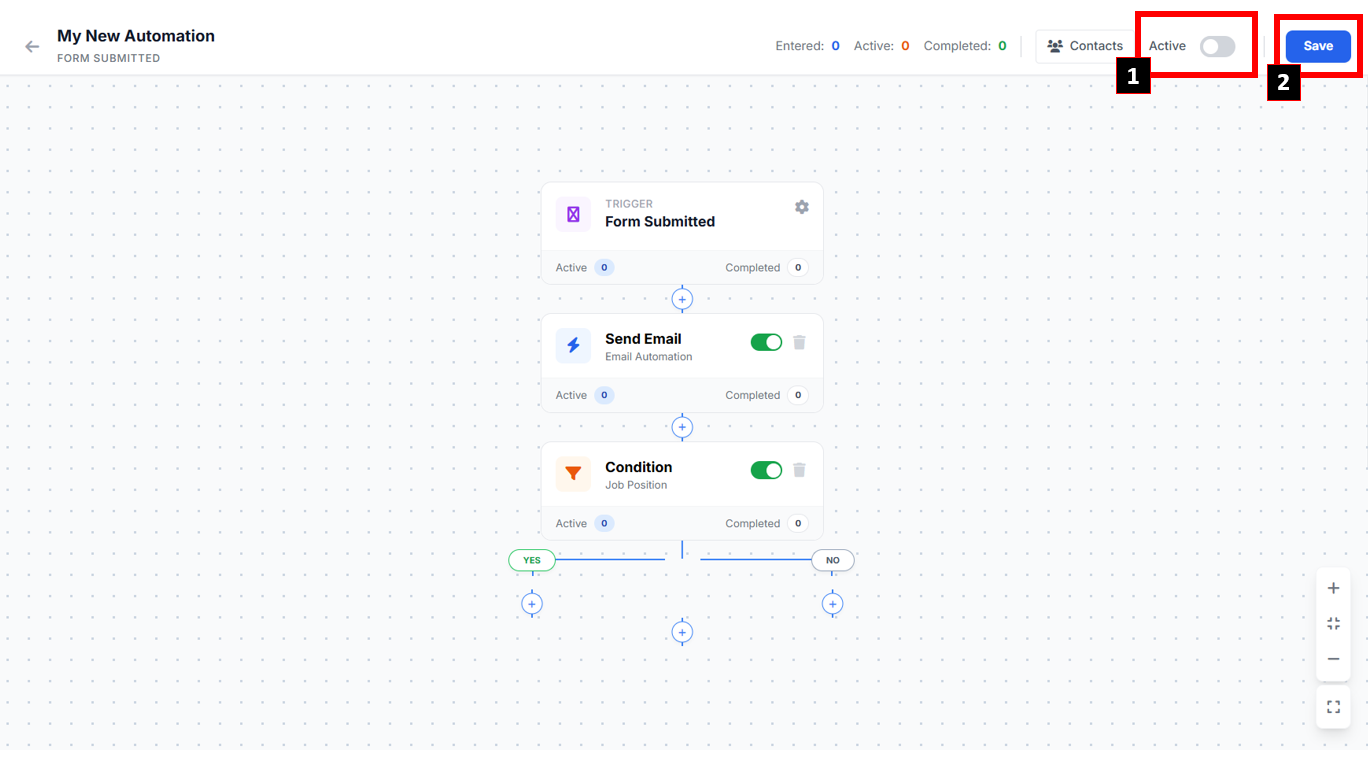1368x770 pixels.
Task: Click the orange Condition funnel icon
Action: click(x=573, y=474)
